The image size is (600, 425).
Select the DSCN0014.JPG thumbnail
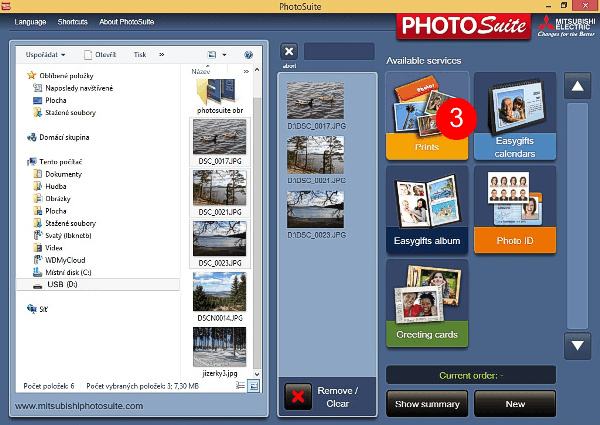218,294
